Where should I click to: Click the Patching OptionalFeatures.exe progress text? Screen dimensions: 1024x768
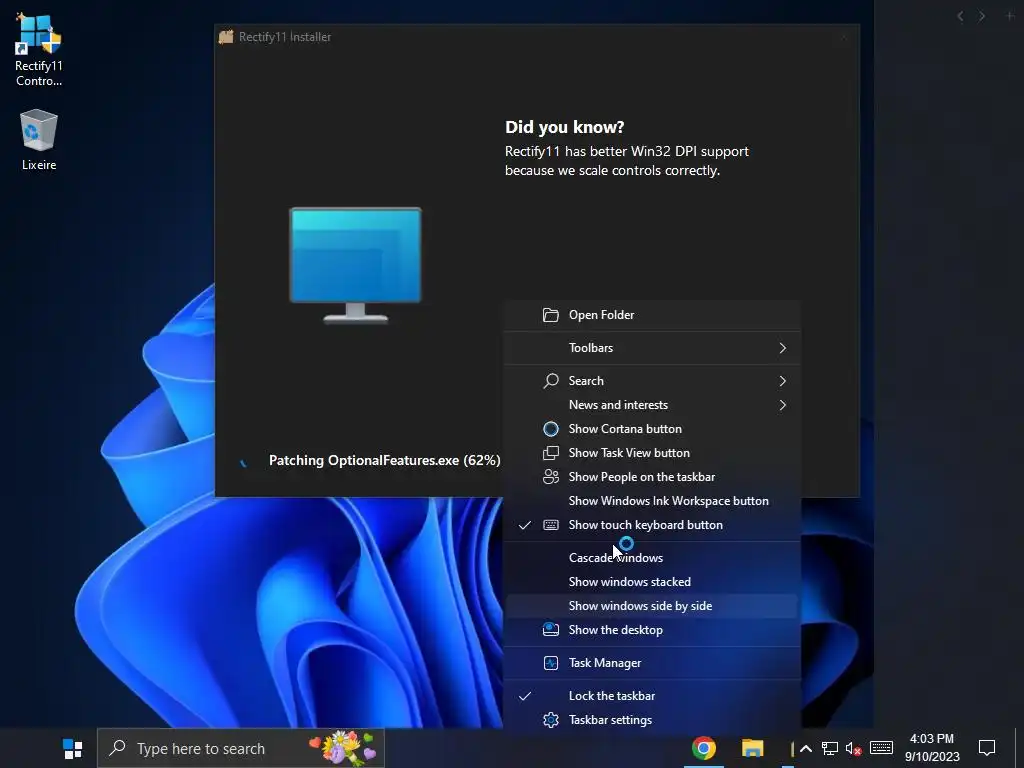(385, 460)
